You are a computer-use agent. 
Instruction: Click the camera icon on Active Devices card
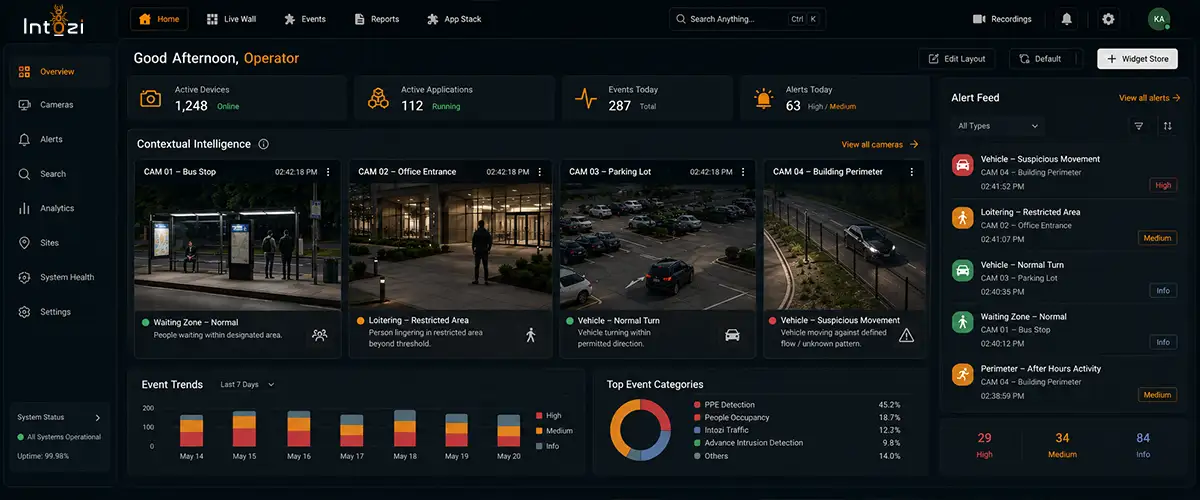tap(150, 98)
